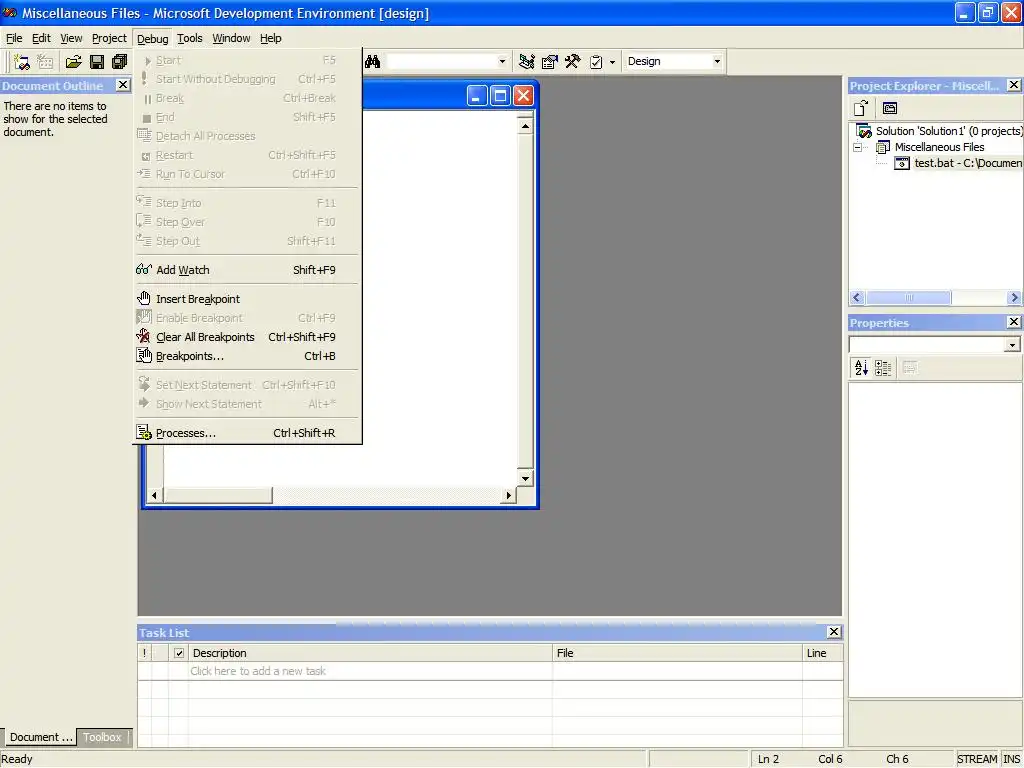Viewport: 1024px width, 768px height.
Task: Open the Tools menu
Action: pyautogui.click(x=189, y=39)
